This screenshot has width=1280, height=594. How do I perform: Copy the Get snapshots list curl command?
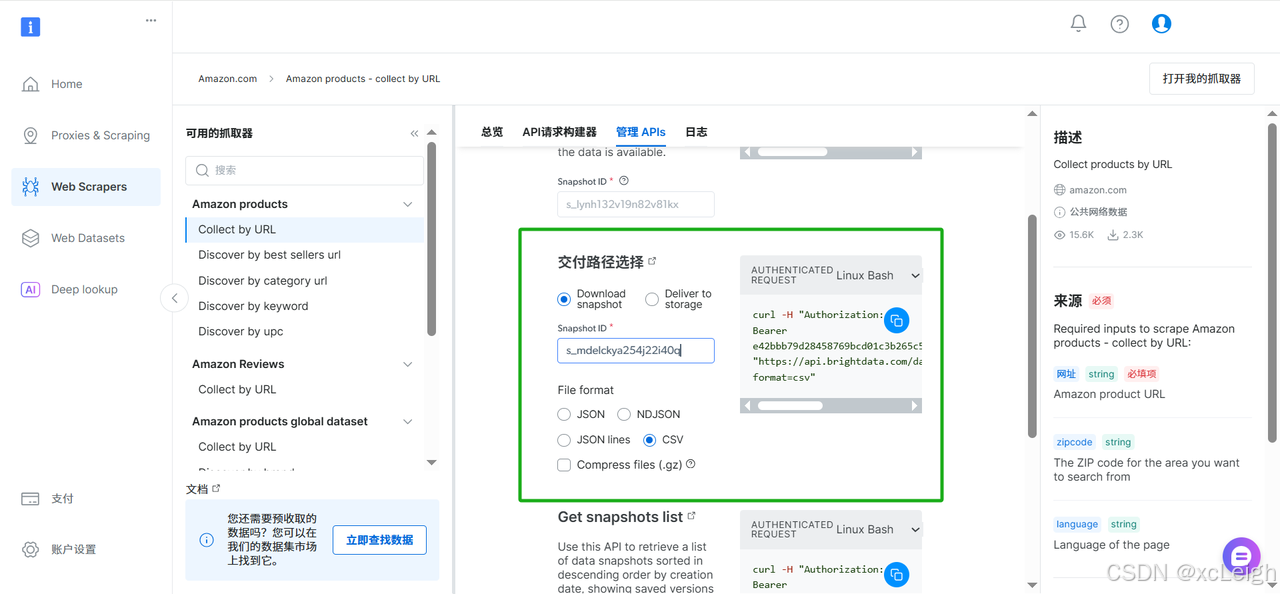coord(896,574)
